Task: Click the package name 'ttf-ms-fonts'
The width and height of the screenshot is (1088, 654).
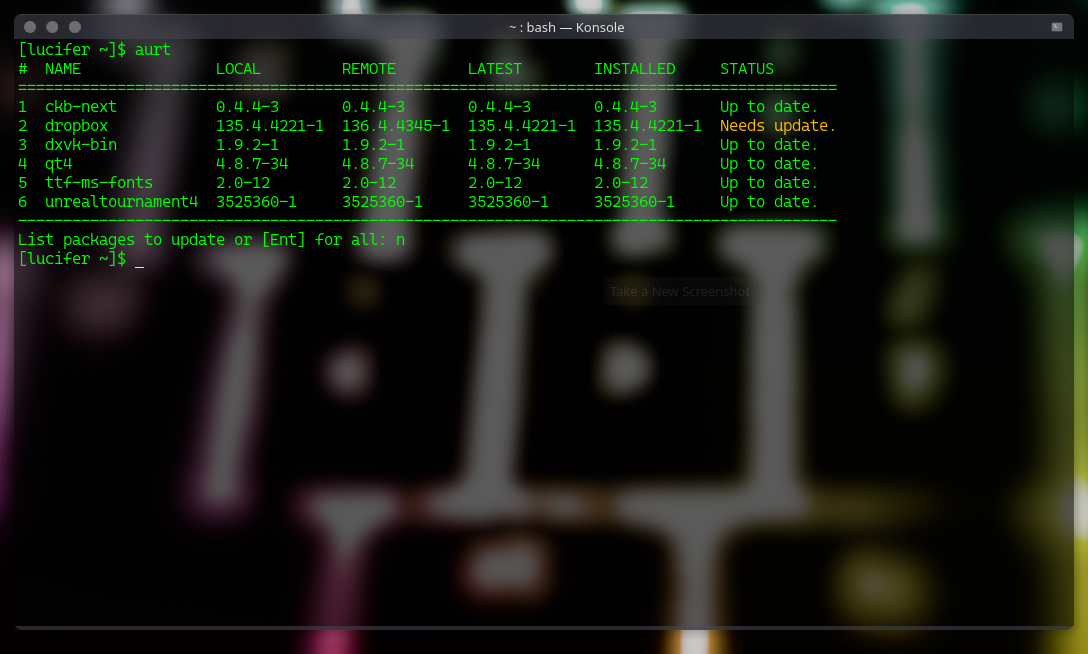Action: click(x=99, y=182)
